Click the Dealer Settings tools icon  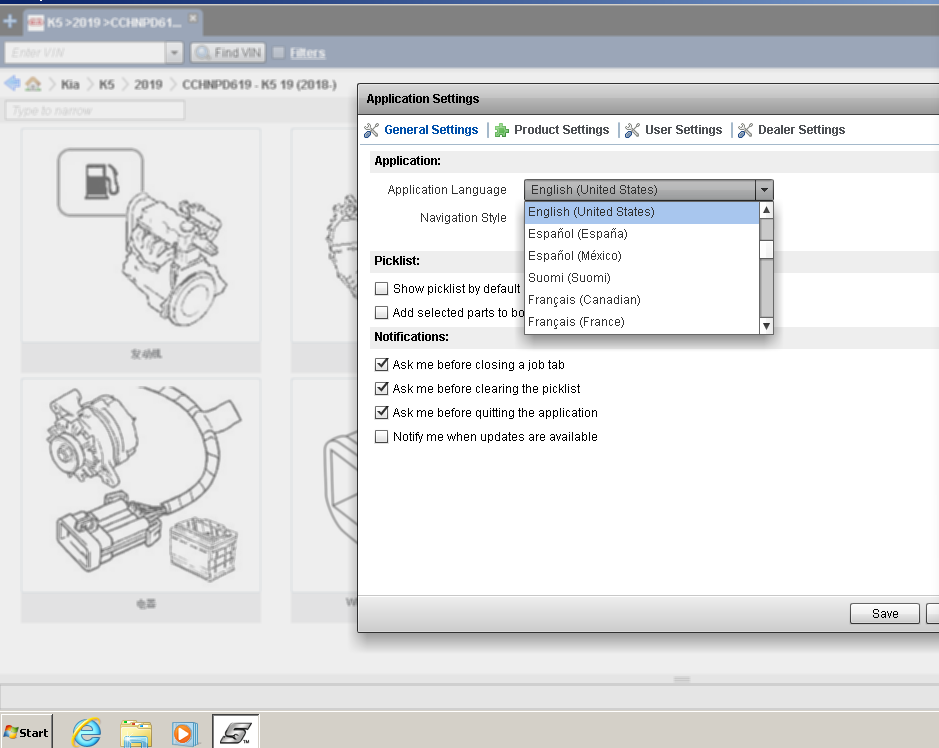click(x=745, y=130)
